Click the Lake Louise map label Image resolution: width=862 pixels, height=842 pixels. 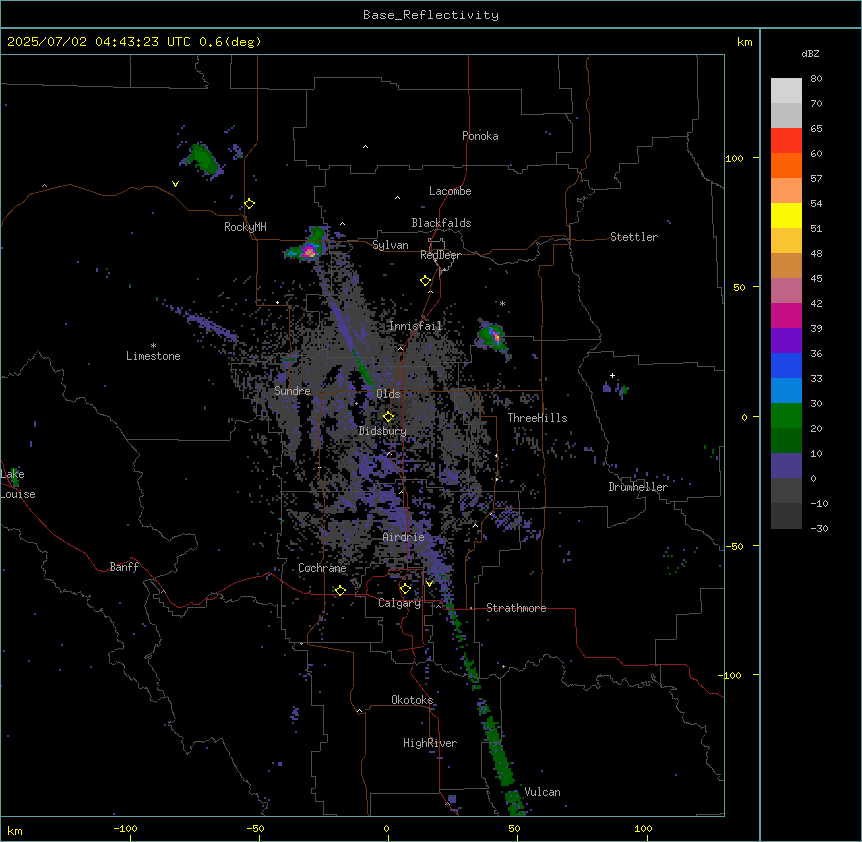coord(18,484)
